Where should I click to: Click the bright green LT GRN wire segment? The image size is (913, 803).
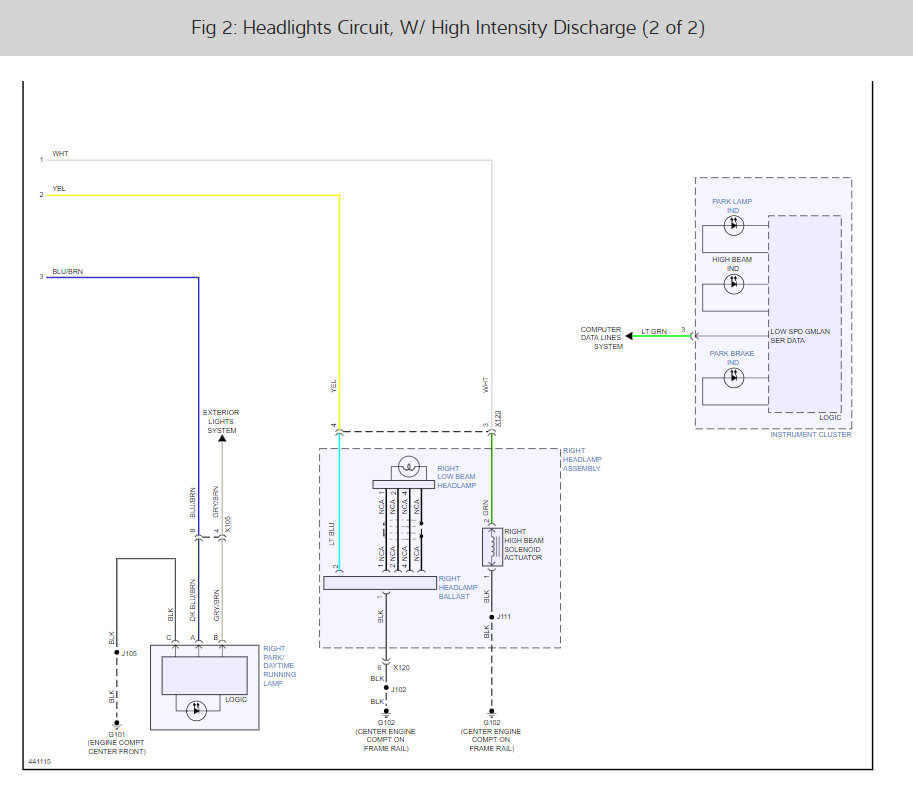click(x=661, y=336)
